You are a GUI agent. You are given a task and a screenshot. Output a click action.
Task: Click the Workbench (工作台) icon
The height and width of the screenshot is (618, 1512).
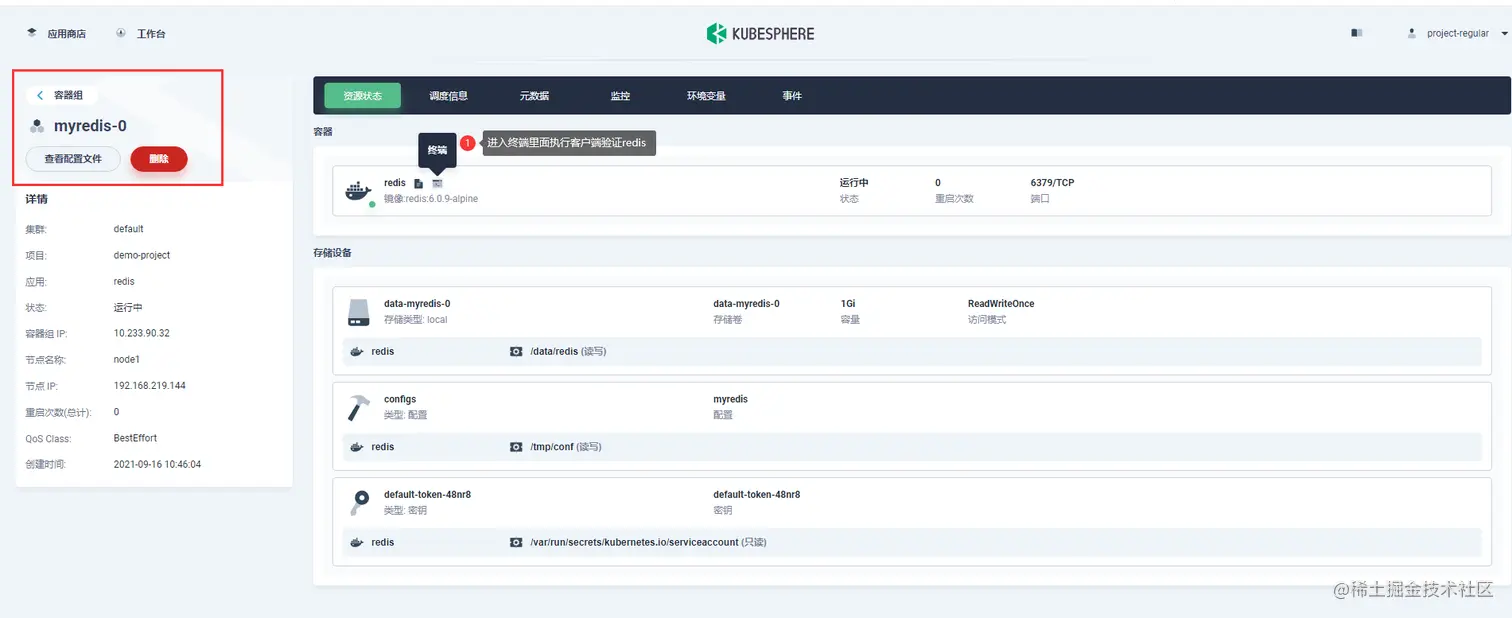click(x=121, y=33)
